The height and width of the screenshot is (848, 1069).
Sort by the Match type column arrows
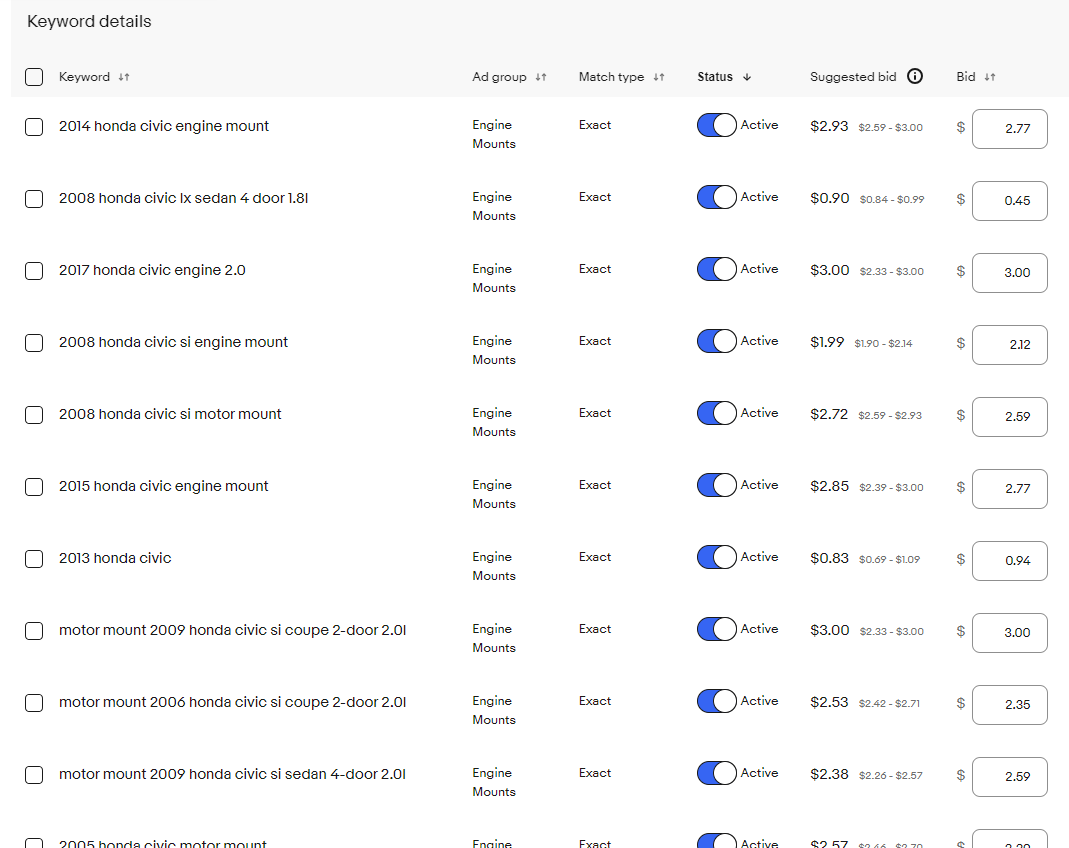click(659, 77)
